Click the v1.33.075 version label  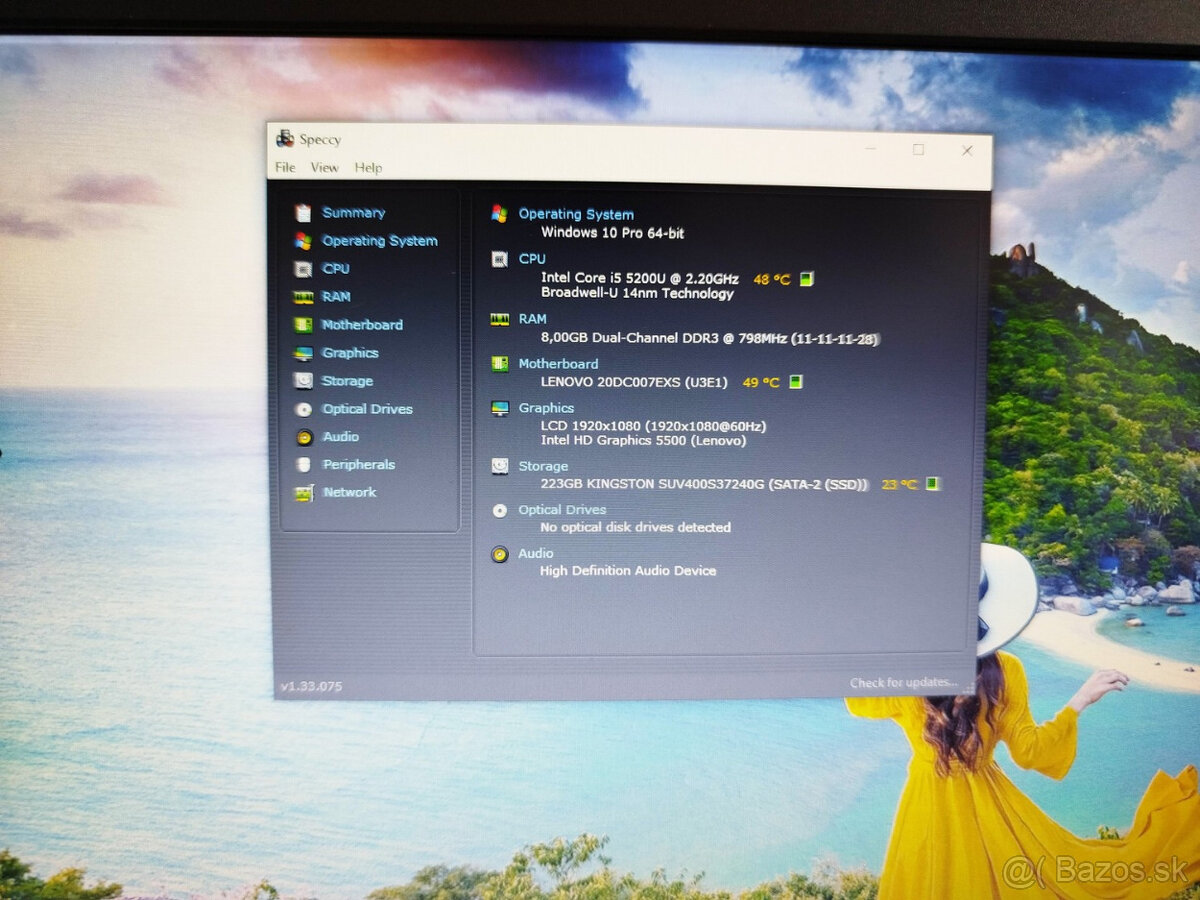(311, 686)
